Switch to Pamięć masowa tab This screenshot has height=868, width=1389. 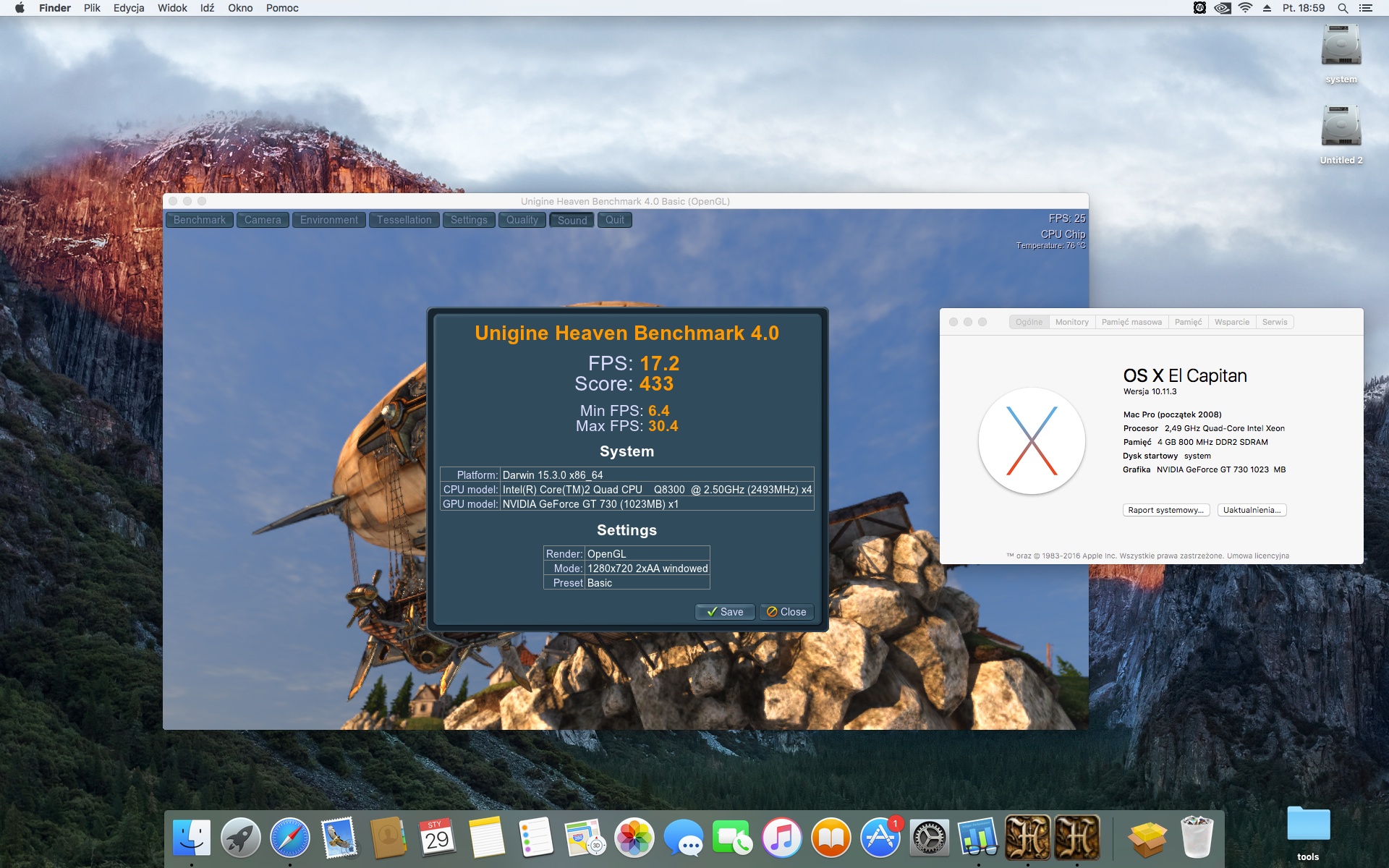tap(1131, 322)
